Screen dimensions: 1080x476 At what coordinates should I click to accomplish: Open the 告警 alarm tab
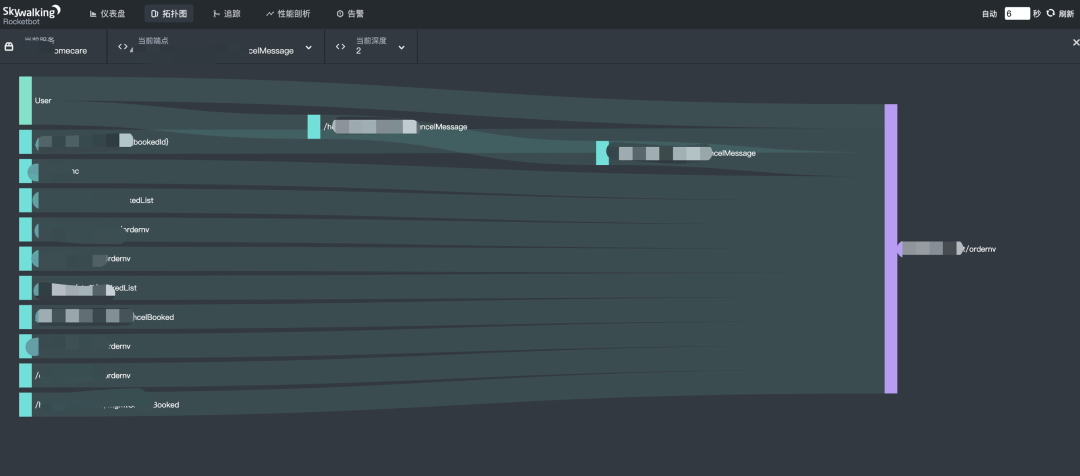(x=350, y=14)
